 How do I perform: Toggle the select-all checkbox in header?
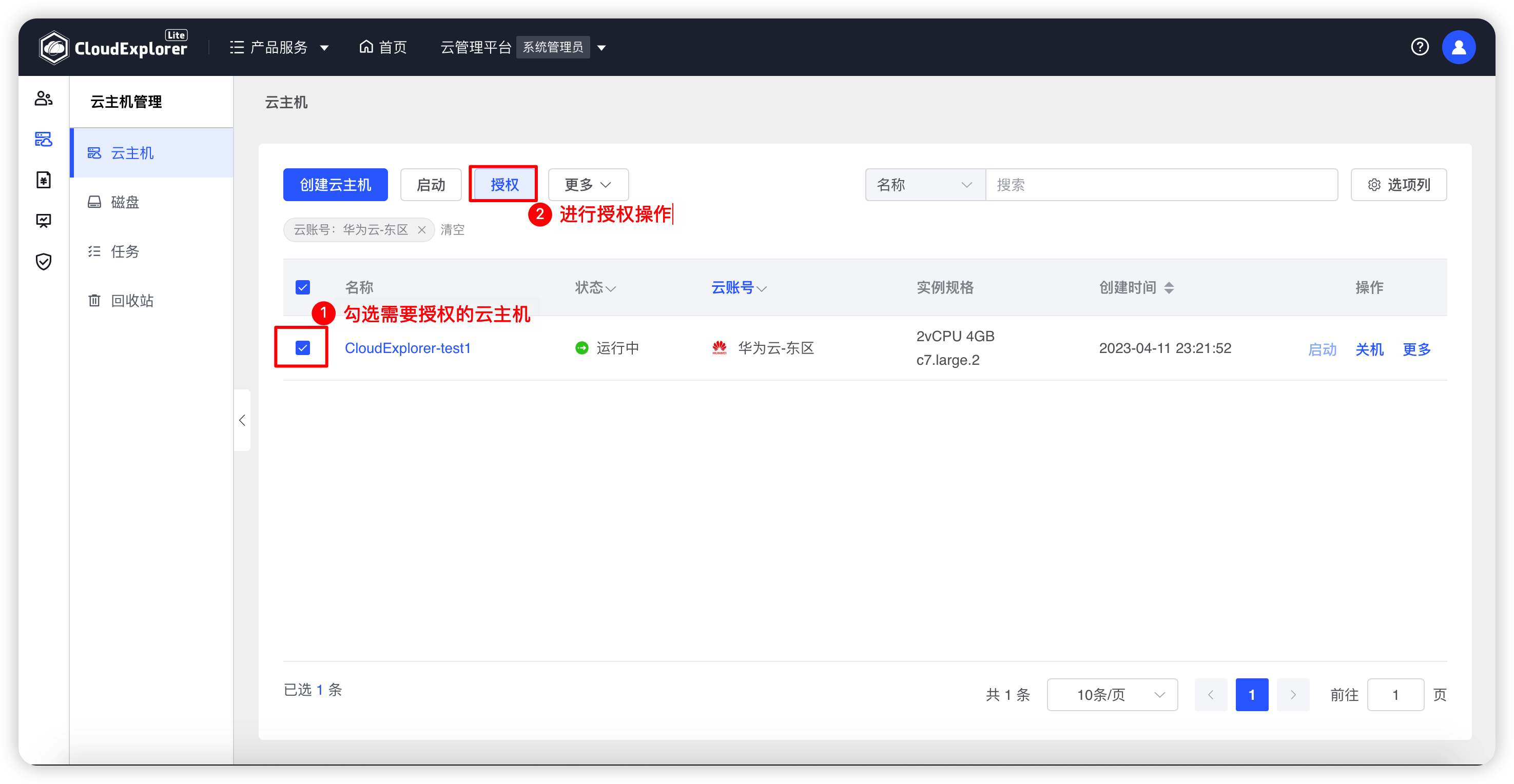303,287
